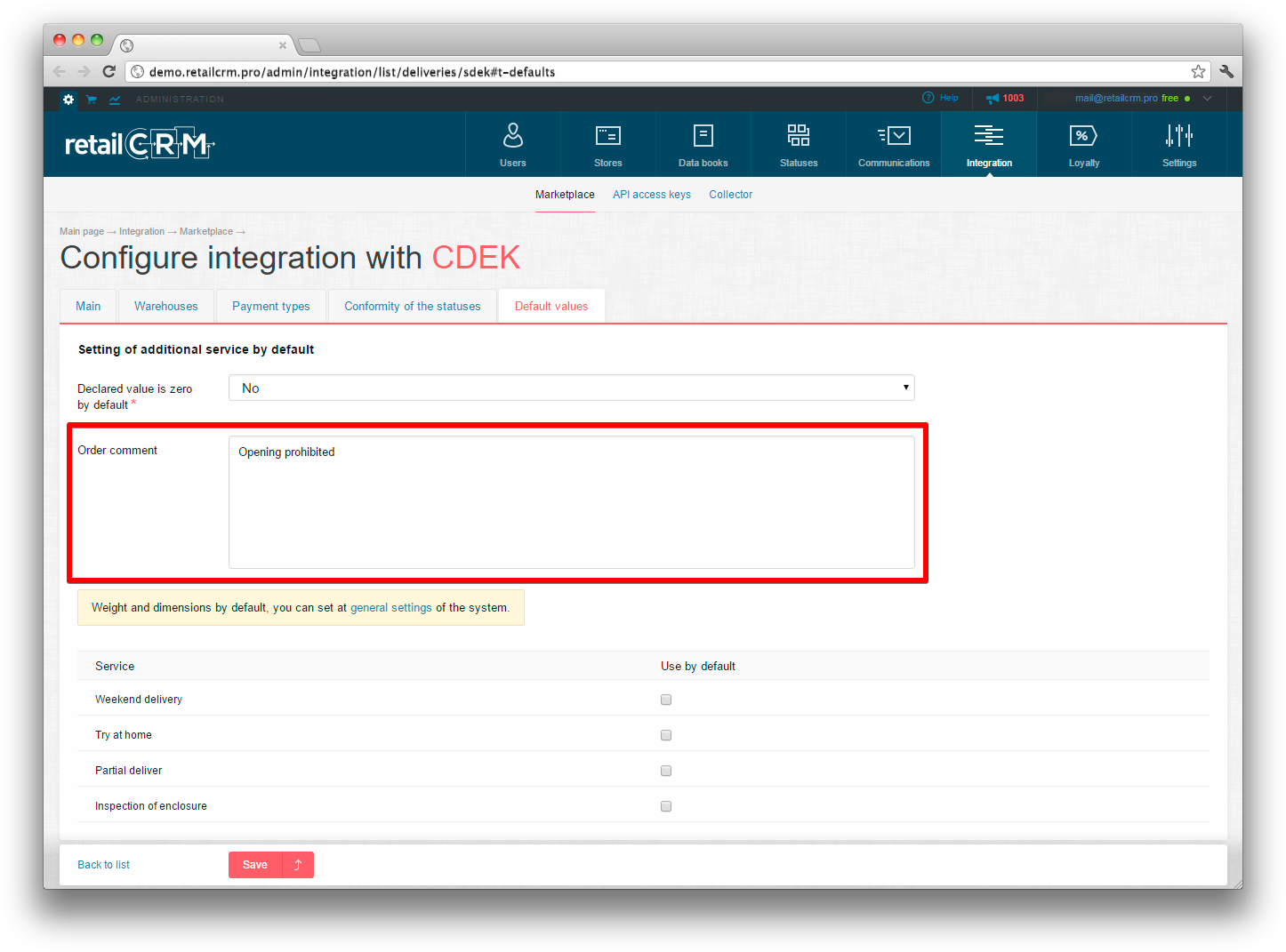The height and width of the screenshot is (952, 1286).
Task: Open the general settings link
Action: click(391, 608)
